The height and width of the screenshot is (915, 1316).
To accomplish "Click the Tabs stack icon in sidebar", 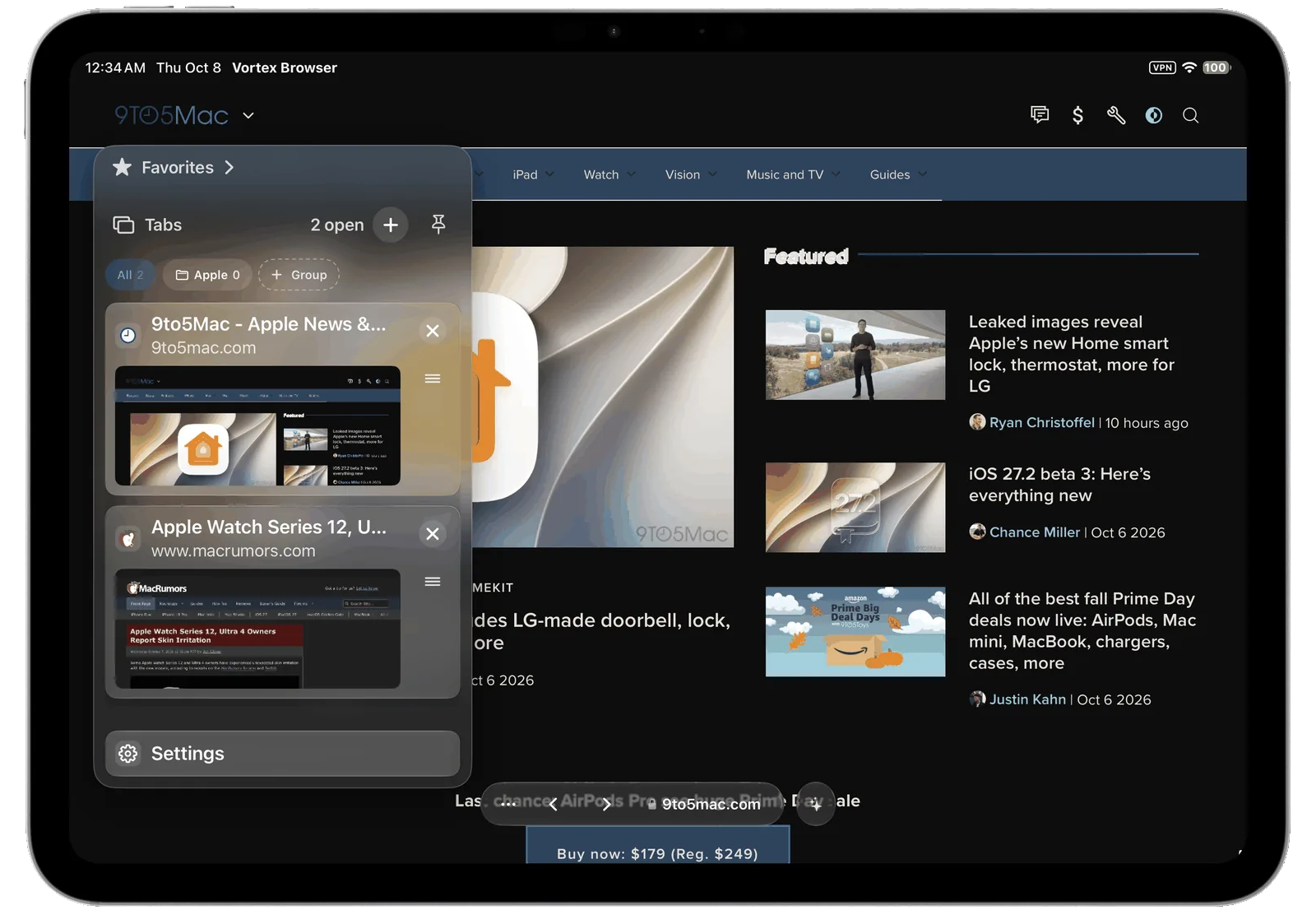I will pyautogui.click(x=123, y=225).
